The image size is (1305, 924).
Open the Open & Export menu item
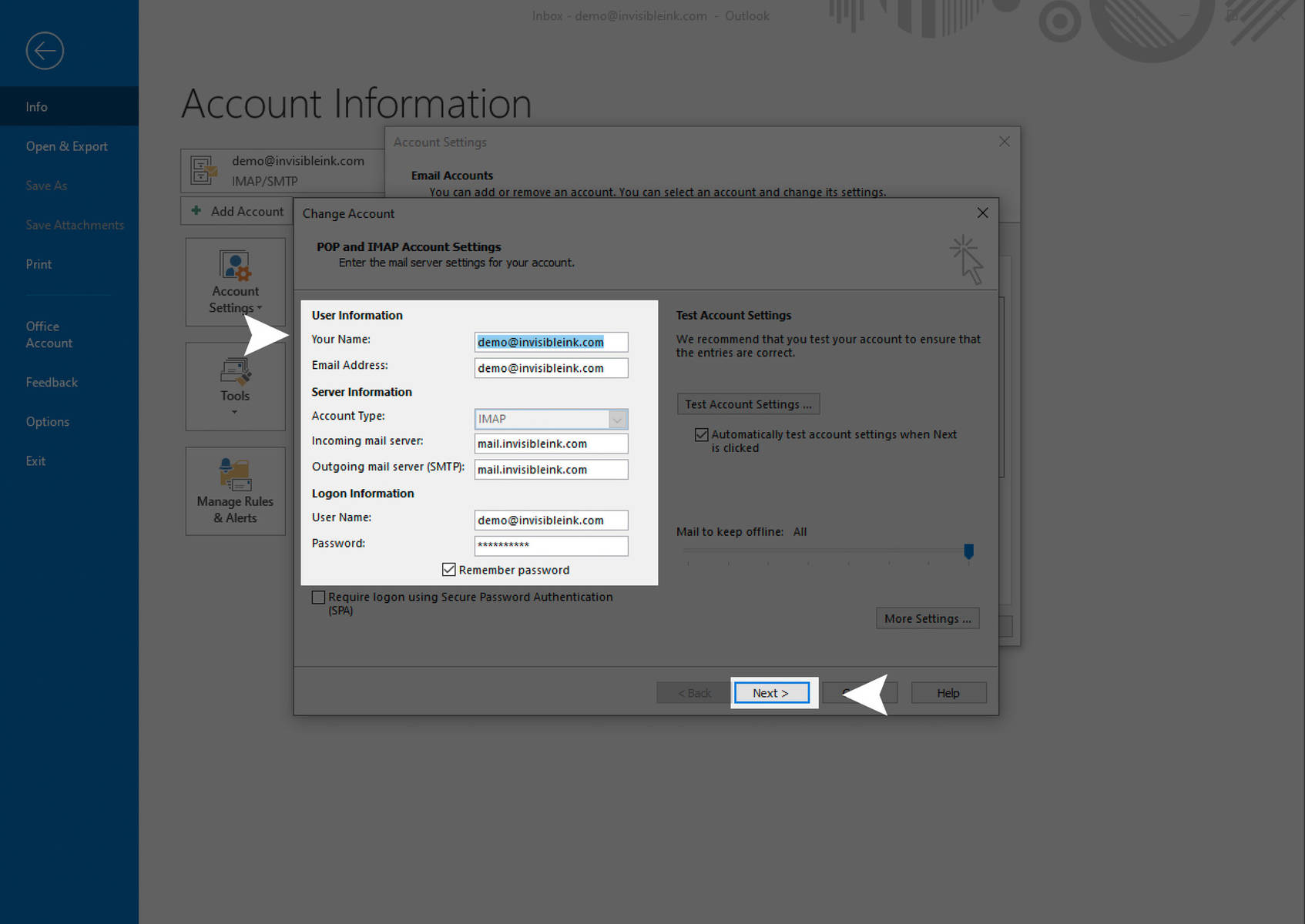point(69,146)
